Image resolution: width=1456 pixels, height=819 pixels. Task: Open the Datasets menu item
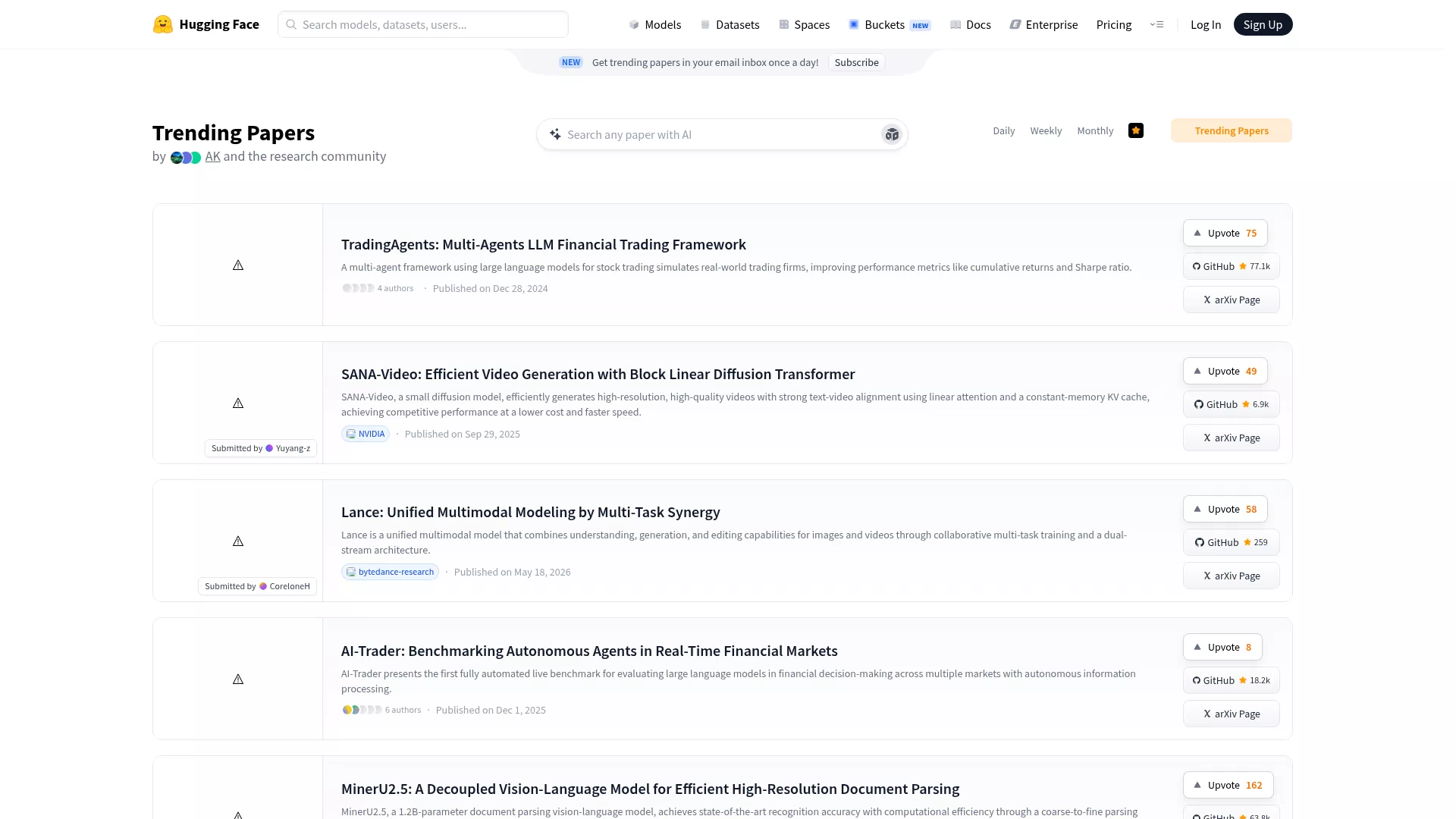[x=730, y=24]
